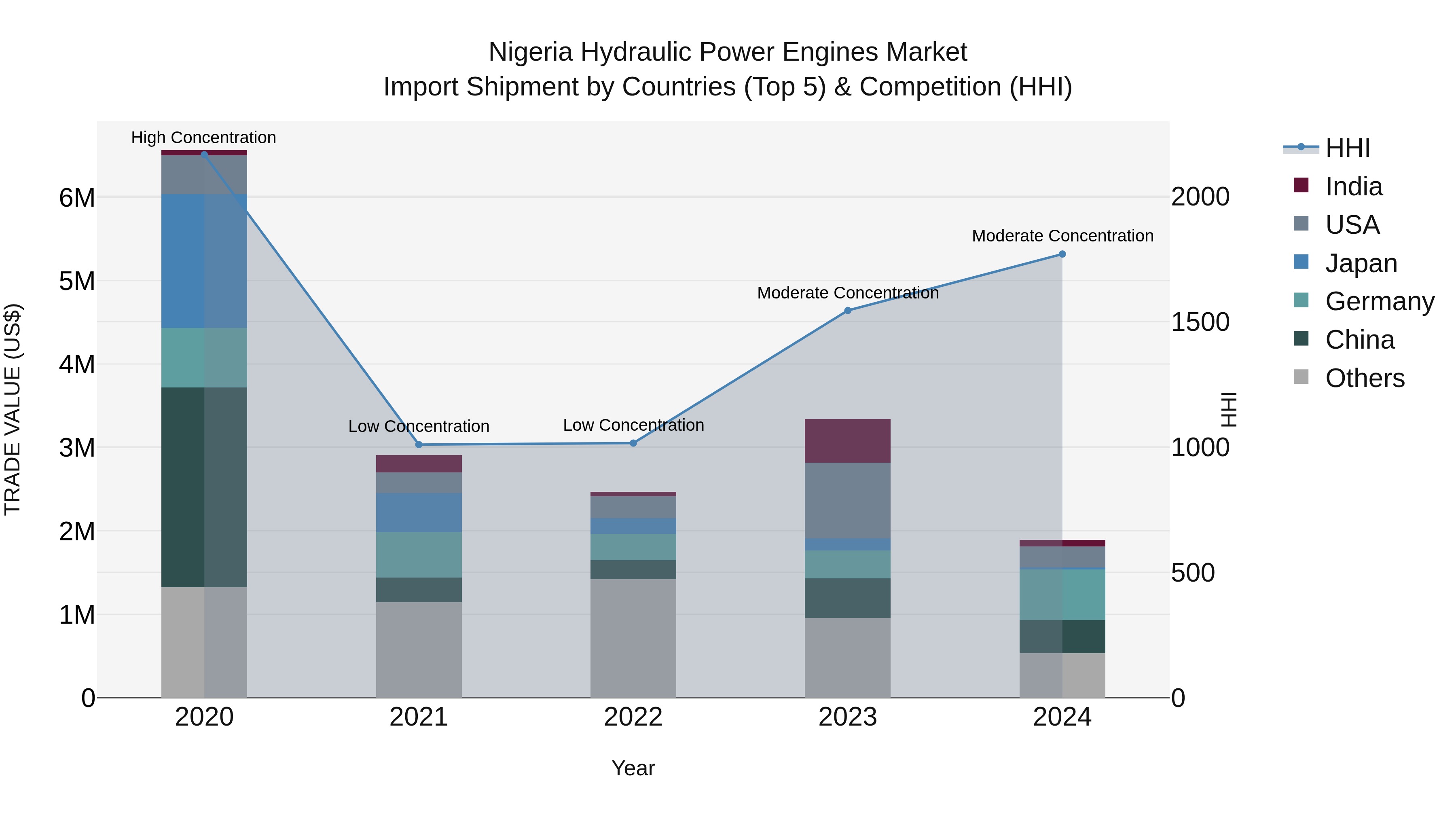Viewport: 1456px width, 819px height.
Task: Click the 6M y-axis tick label
Action: point(77,198)
